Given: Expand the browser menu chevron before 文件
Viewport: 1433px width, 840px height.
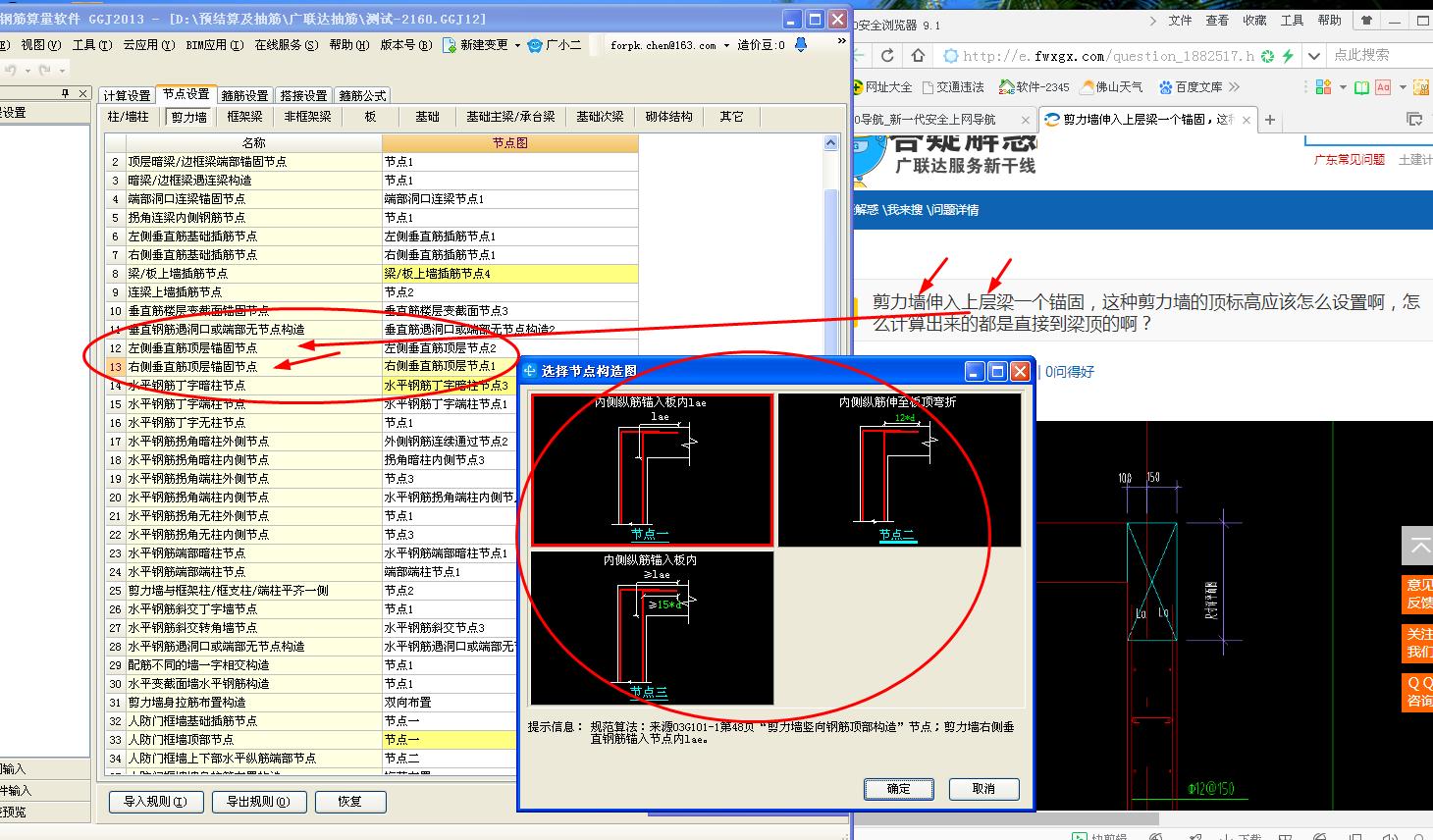Looking at the screenshot, I should point(1152,20).
